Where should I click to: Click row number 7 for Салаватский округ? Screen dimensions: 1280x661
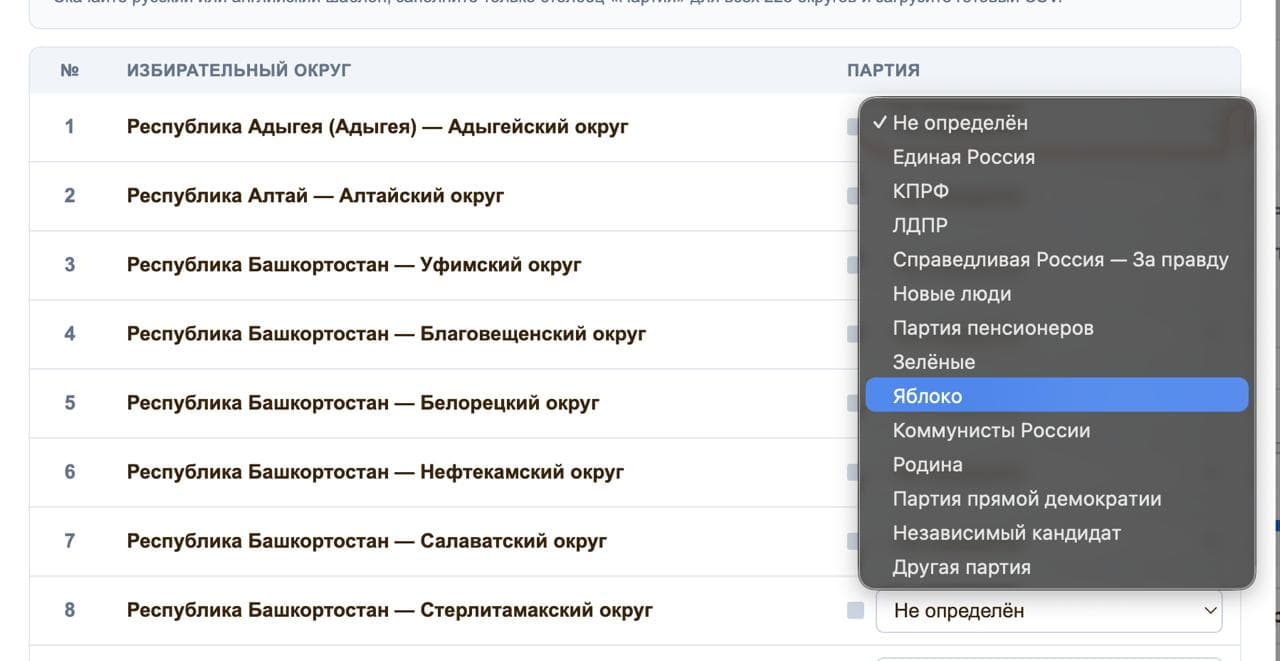click(x=69, y=541)
